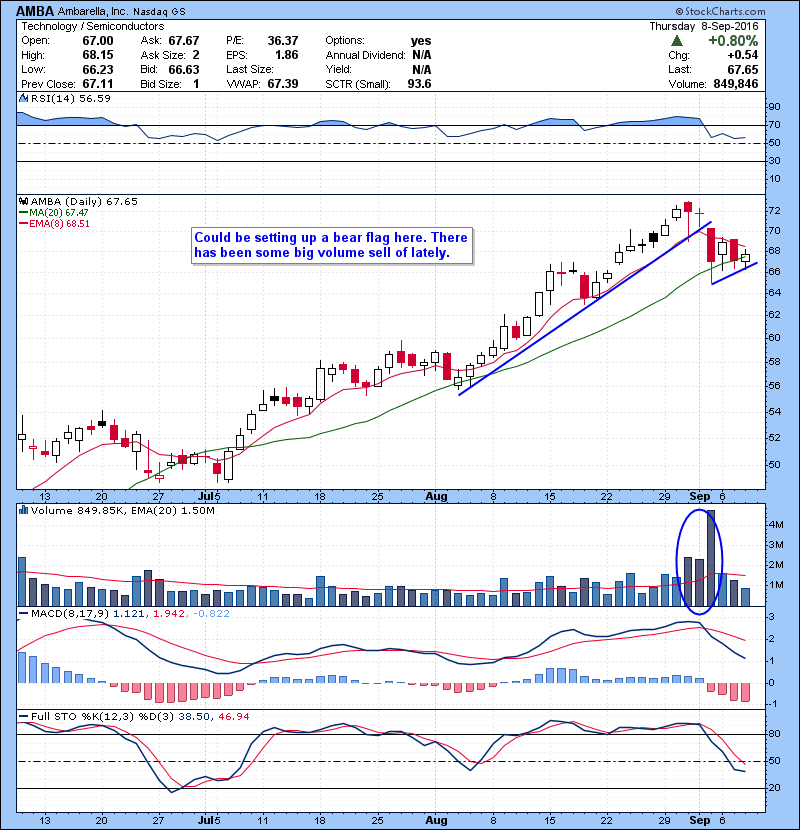Click the blue bear flag annotation text
The width and height of the screenshot is (800, 830).
click(x=331, y=245)
